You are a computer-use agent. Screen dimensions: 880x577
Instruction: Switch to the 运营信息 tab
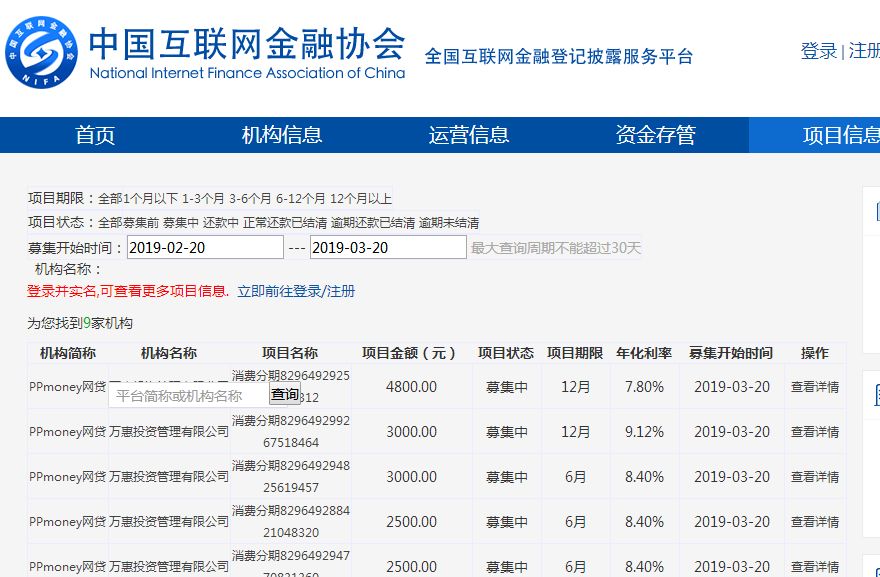(x=469, y=135)
